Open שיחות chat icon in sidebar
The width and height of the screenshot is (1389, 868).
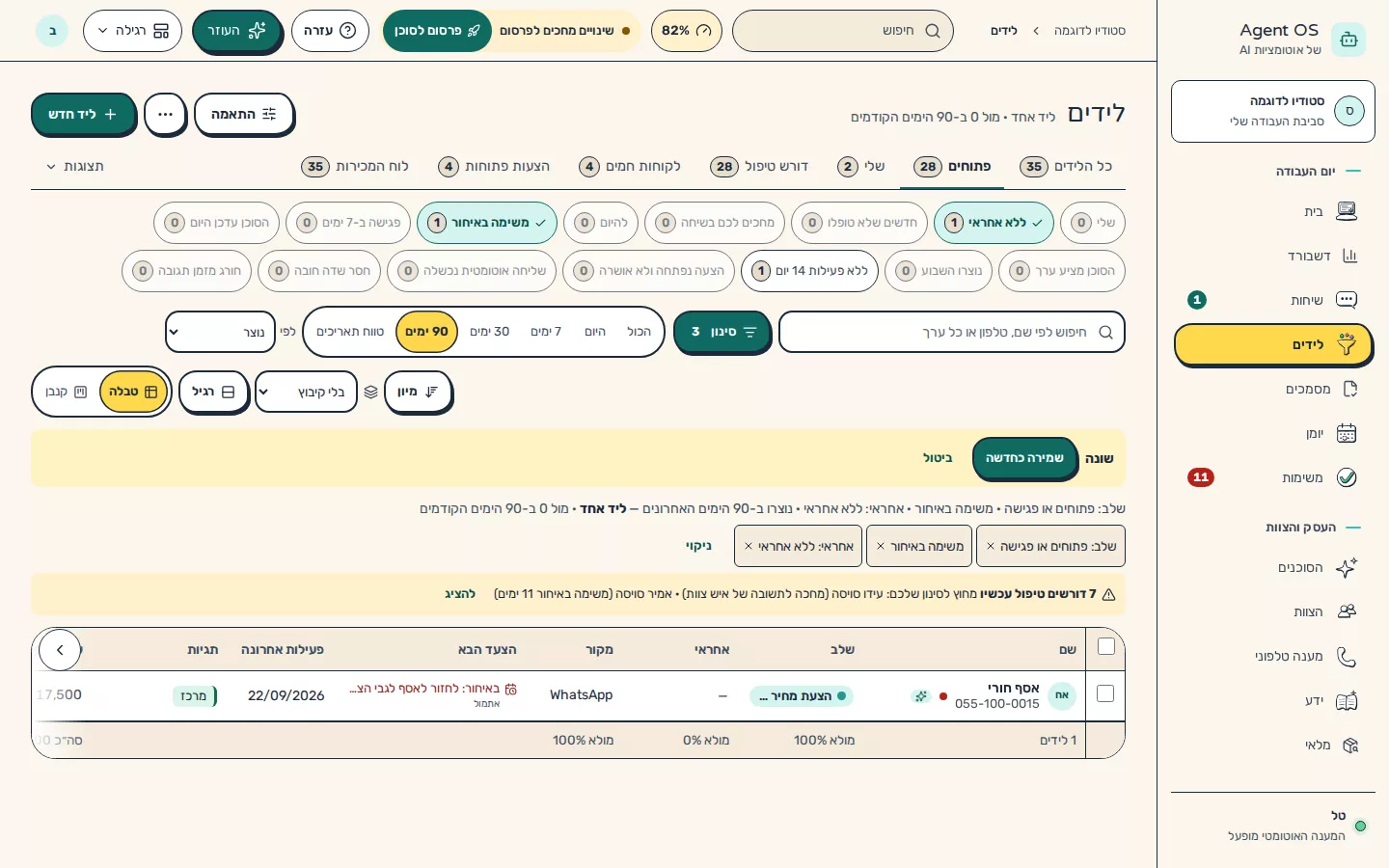pyautogui.click(x=1347, y=300)
